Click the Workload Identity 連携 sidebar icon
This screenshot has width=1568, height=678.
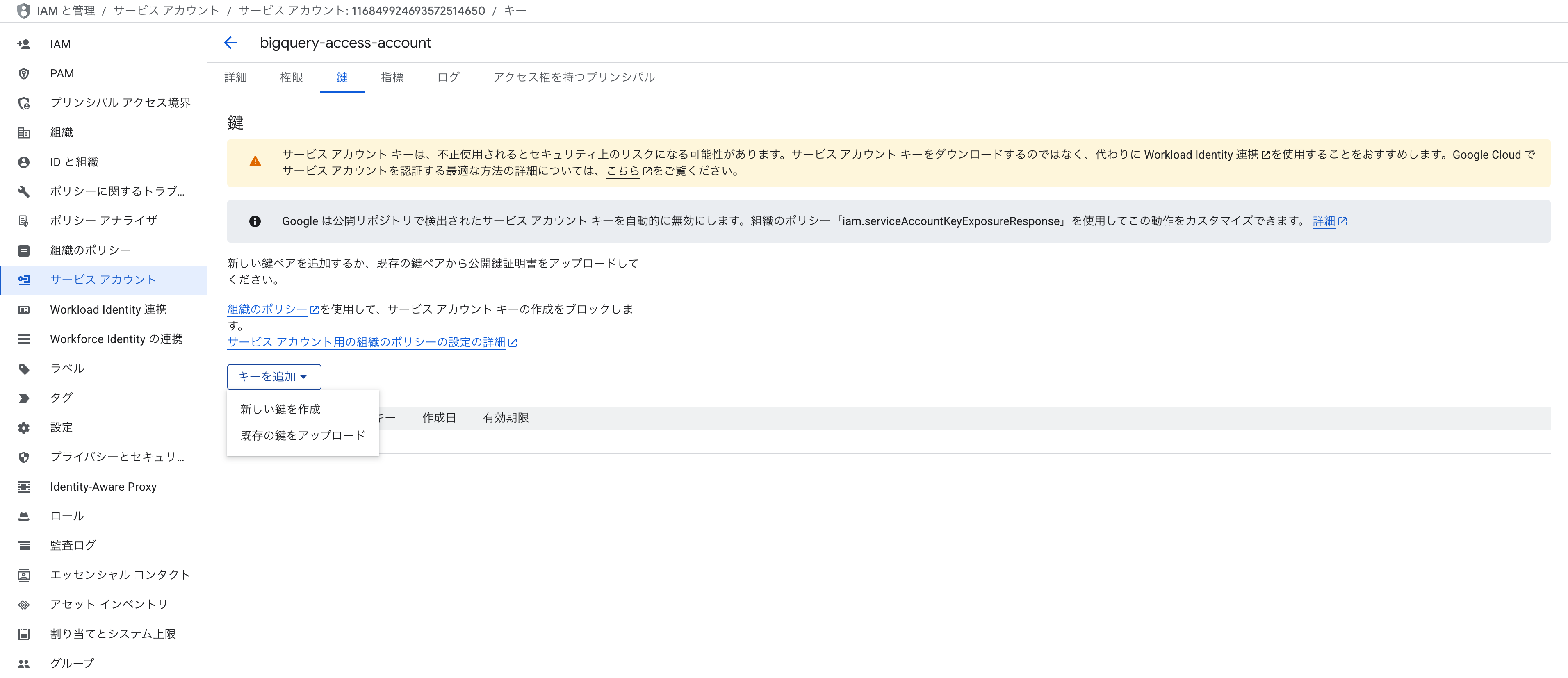24,309
